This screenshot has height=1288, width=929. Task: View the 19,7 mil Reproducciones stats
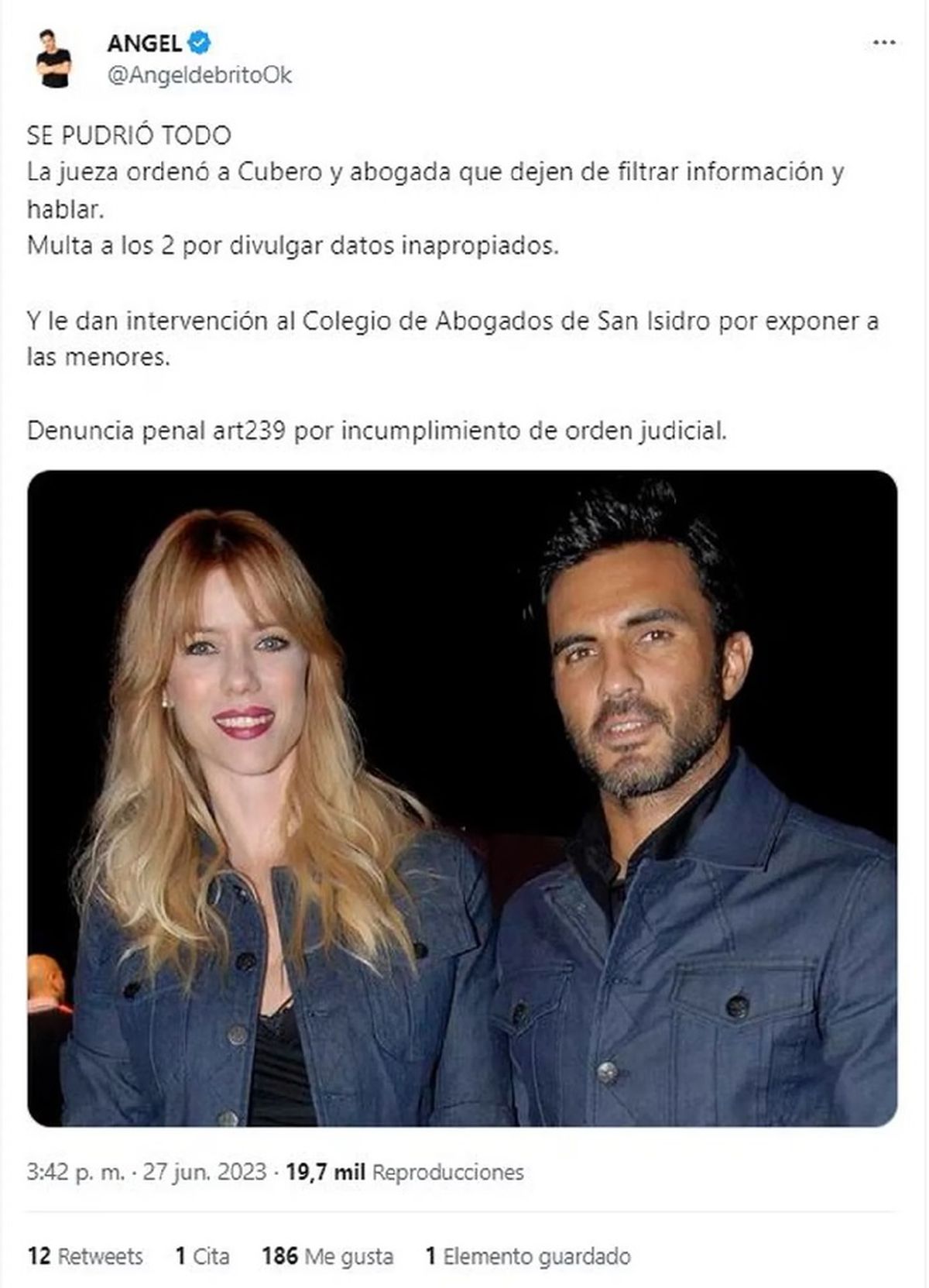[405, 1172]
